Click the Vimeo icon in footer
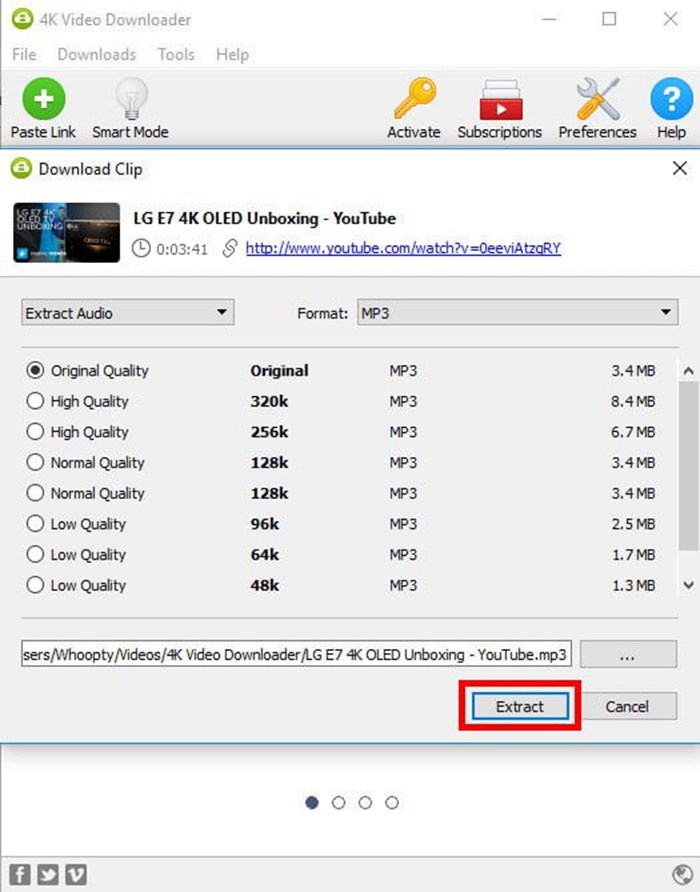 pyautogui.click(x=76, y=874)
